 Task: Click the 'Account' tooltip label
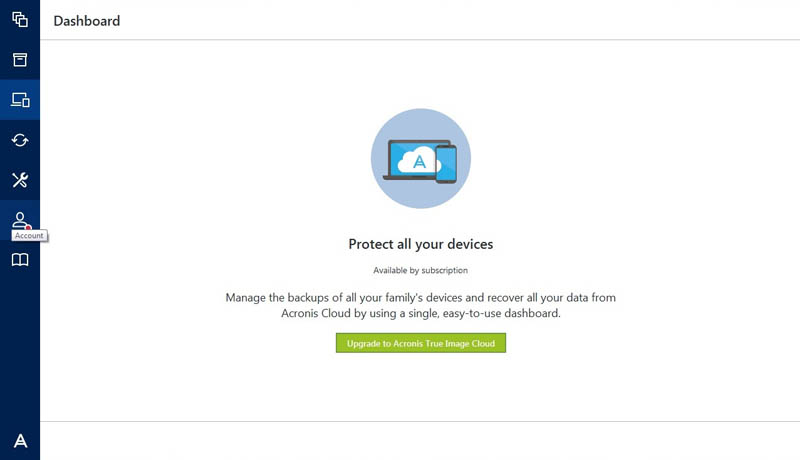pyautogui.click(x=29, y=236)
